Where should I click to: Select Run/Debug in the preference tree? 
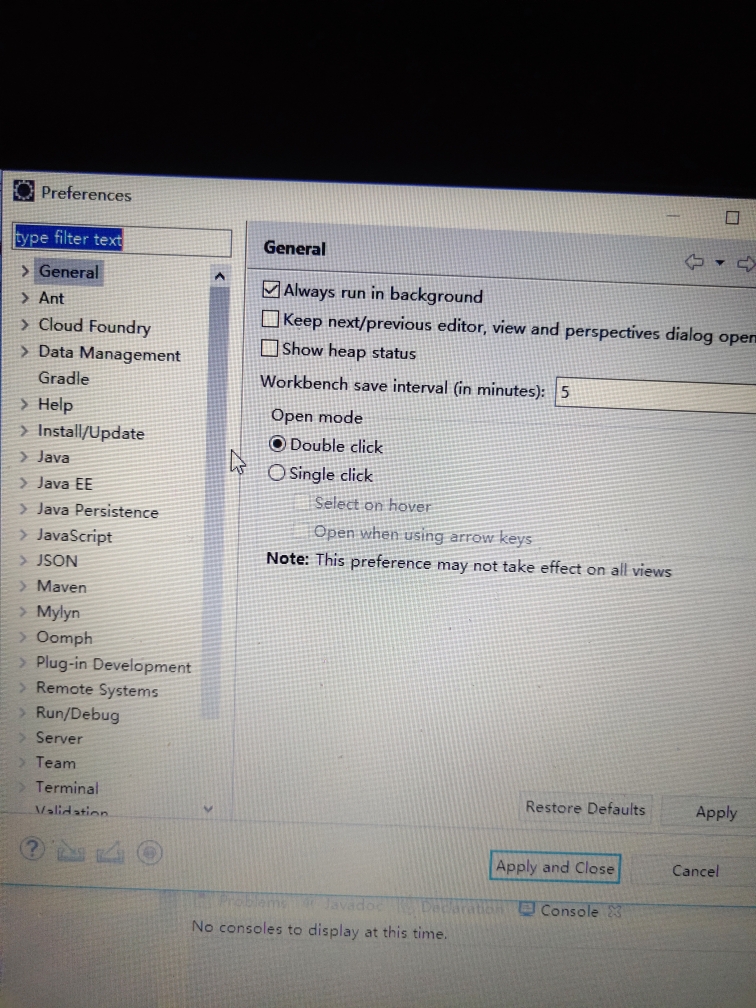click(x=77, y=714)
